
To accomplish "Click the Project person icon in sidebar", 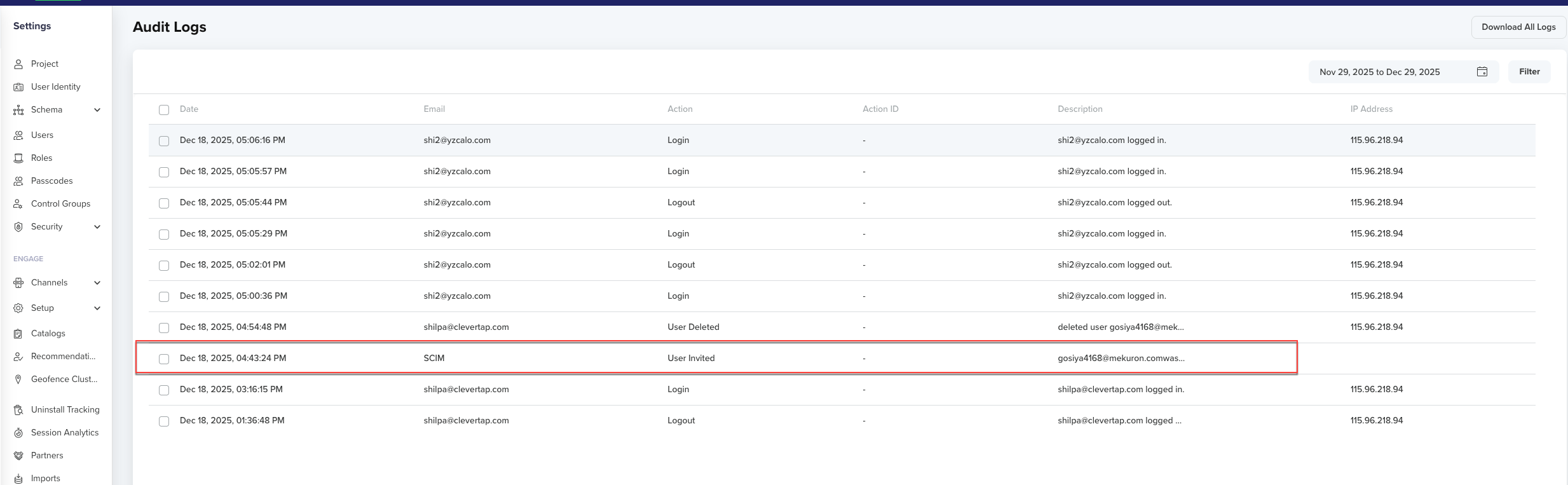I will tap(18, 64).
